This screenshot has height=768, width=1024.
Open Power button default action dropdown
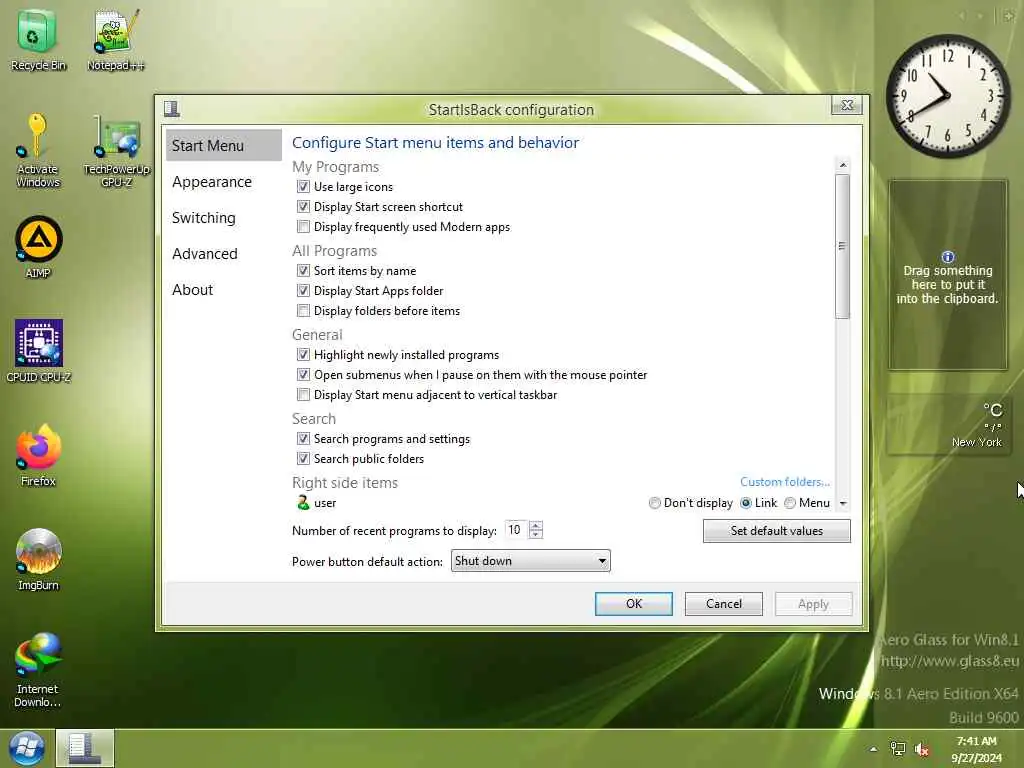[530, 560]
